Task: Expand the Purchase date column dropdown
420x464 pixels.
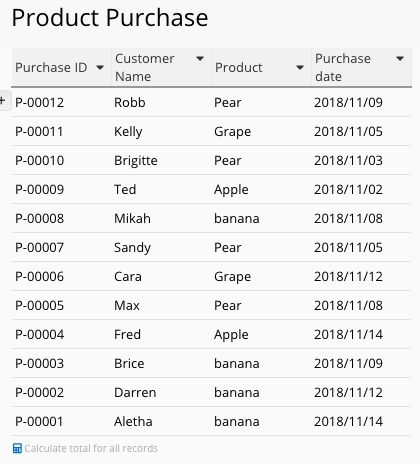Action: (400, 59)
